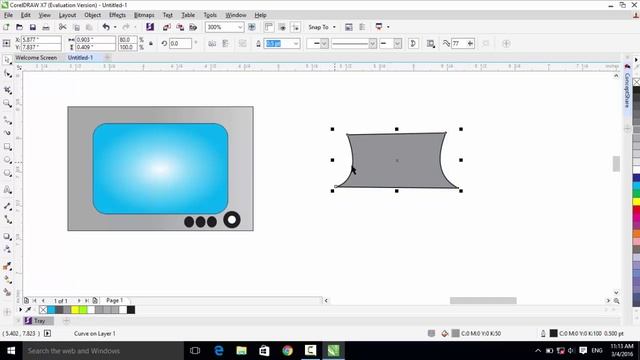Open File Explorer from the taskbar
Screen dimensions: 640x360
click(242, 351)
